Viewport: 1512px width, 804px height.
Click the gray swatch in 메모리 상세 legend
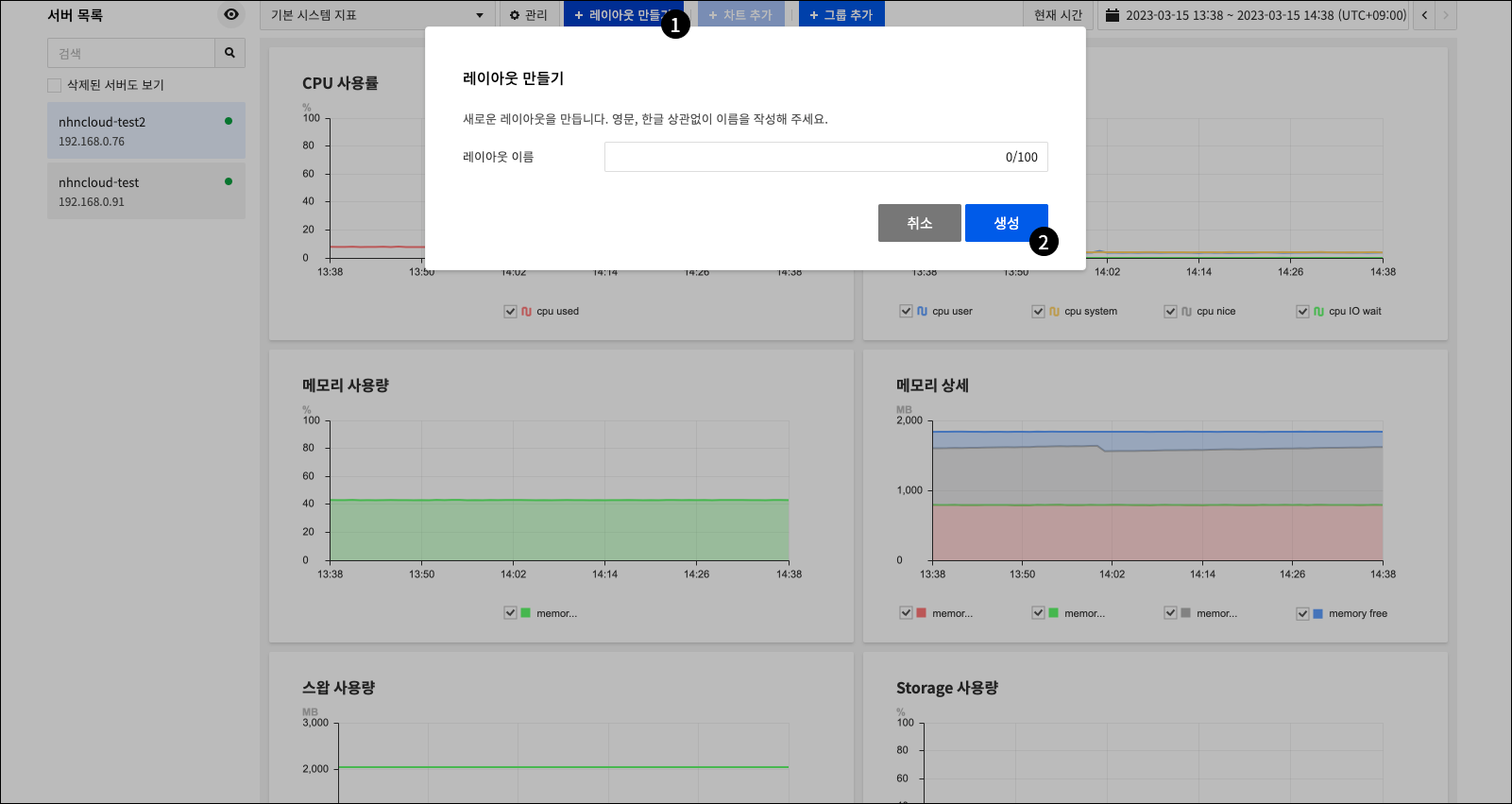(1186, 613)
